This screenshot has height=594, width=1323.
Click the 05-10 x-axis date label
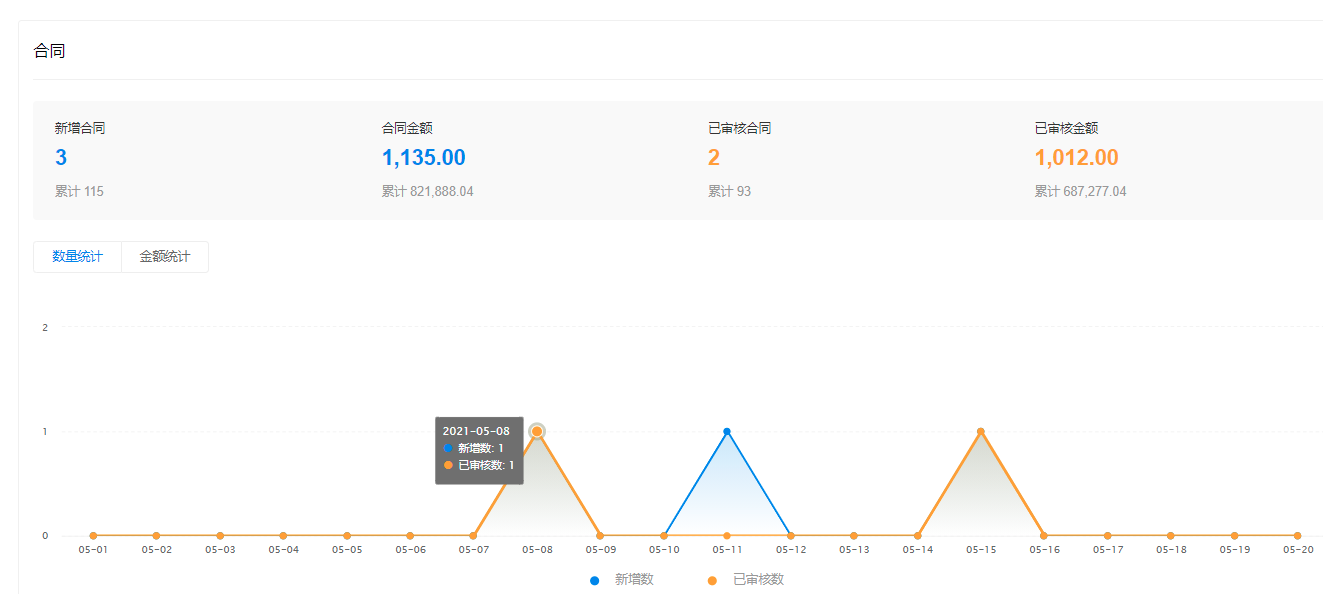664,550
